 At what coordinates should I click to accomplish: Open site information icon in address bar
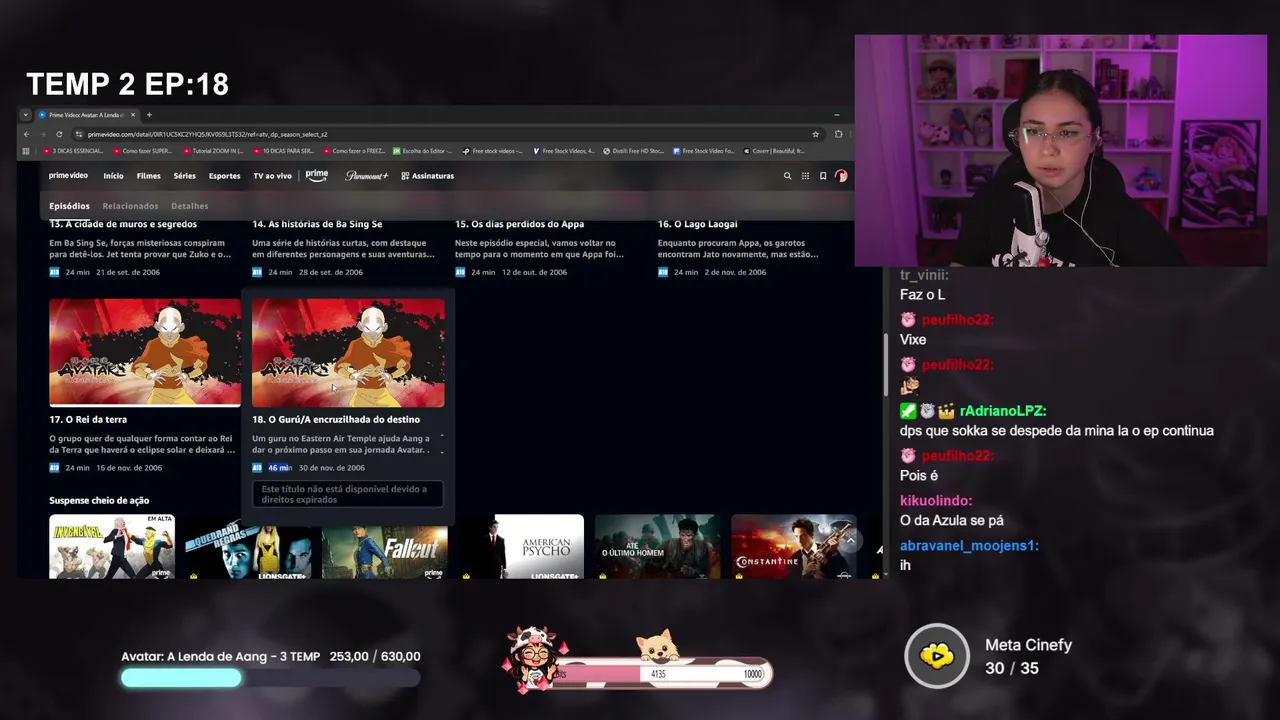click(79, 134)
